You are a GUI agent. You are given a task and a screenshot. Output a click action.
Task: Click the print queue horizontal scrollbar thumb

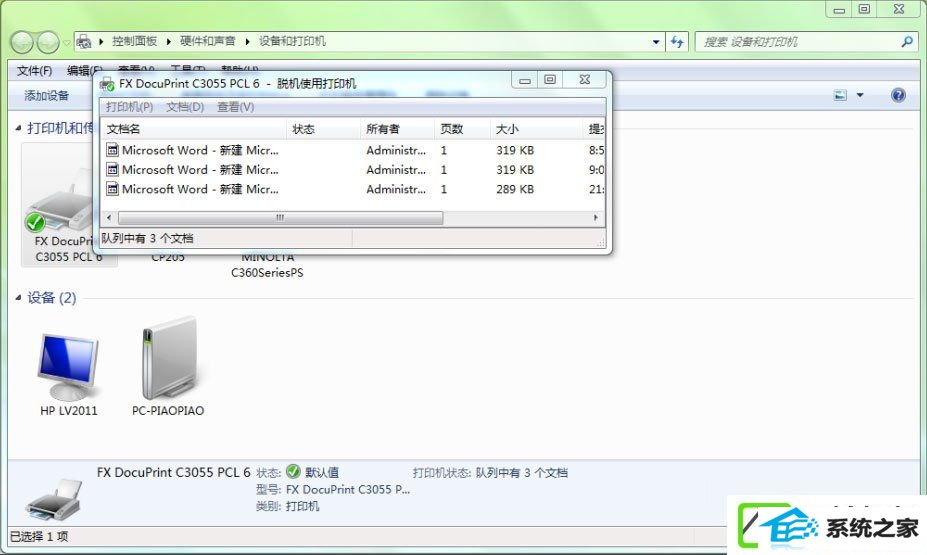tap(280, 218)
